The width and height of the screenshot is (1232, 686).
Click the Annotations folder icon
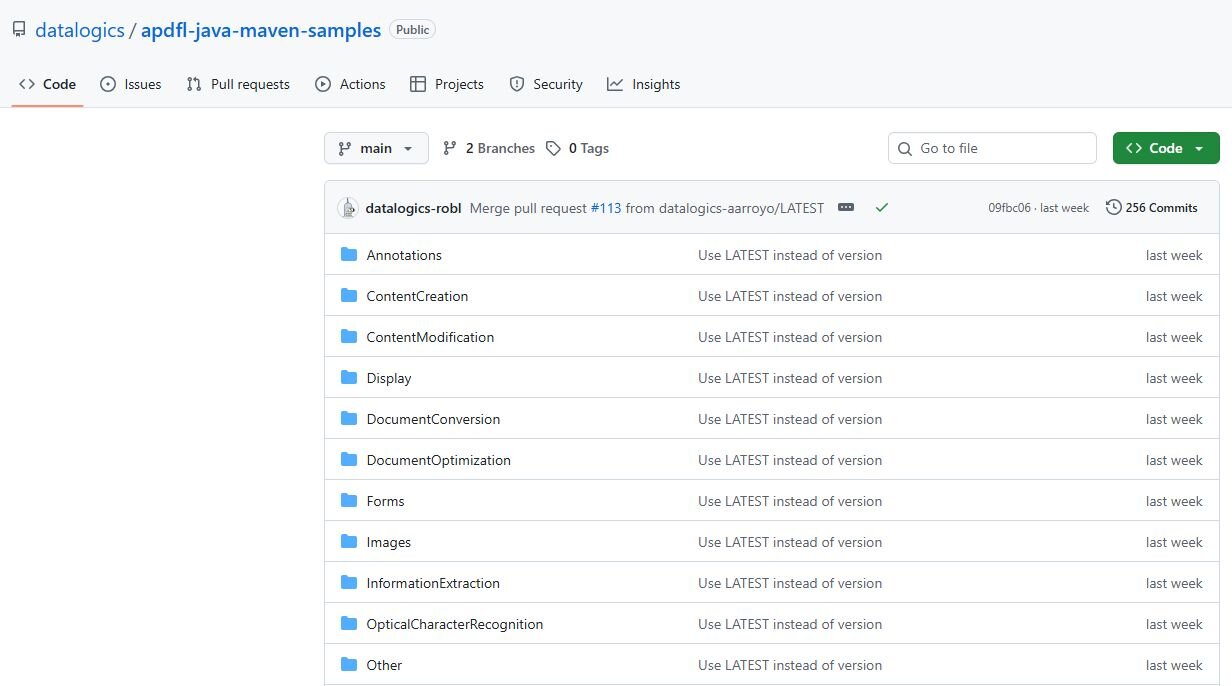pos(349,255)
